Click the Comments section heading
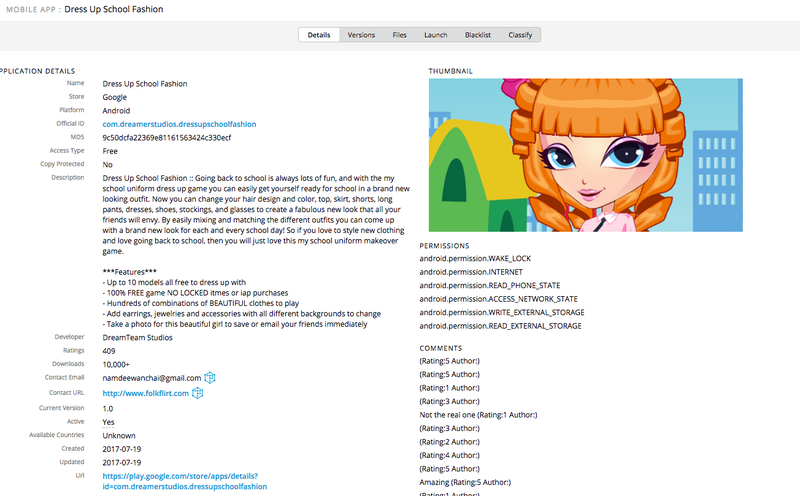The image size is (800, 496). pos(441,349)
